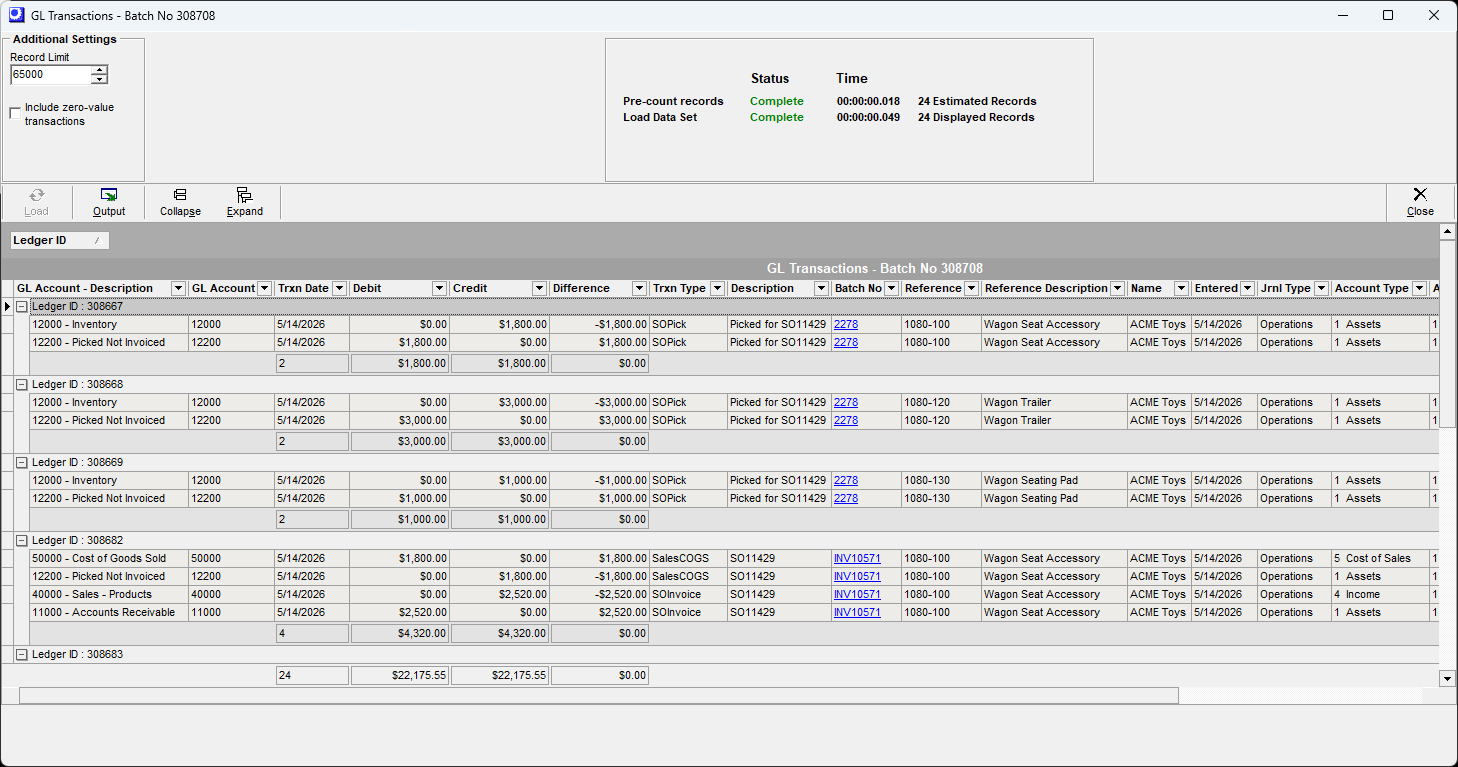
Task: Decrease Record Limit with down spinner arrow
Action: point(99,79)
